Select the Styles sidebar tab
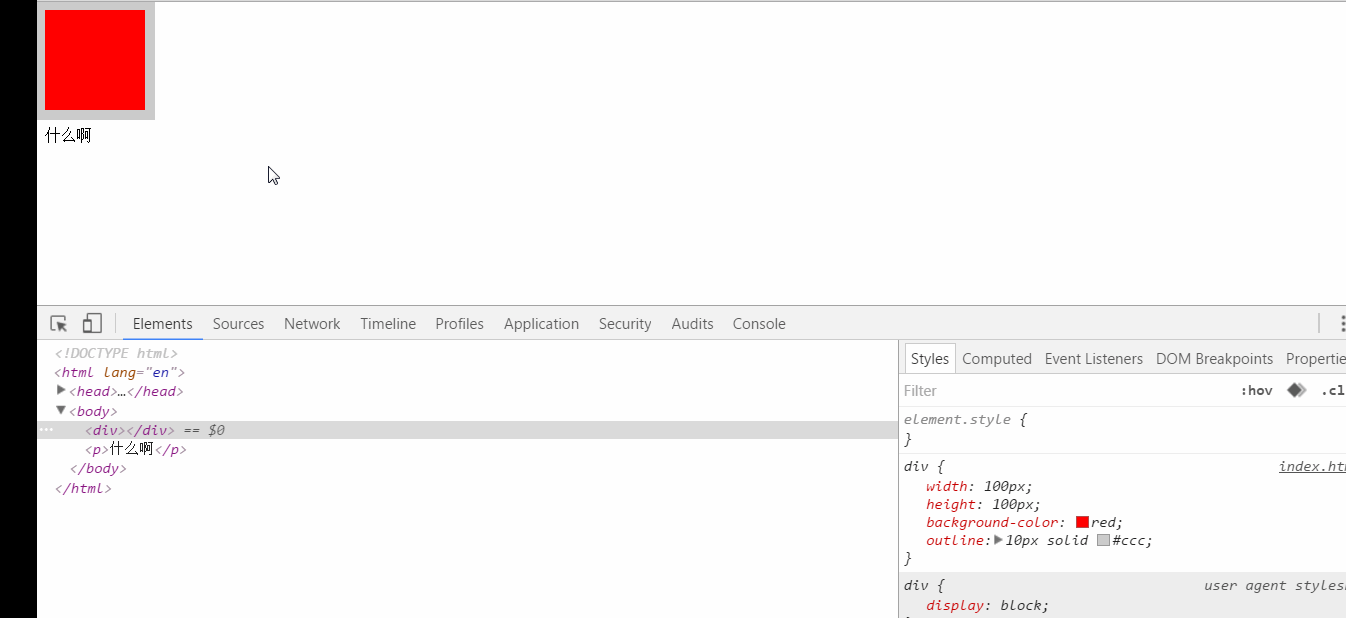Screen dimensions: 1346x618 point(930,359)
